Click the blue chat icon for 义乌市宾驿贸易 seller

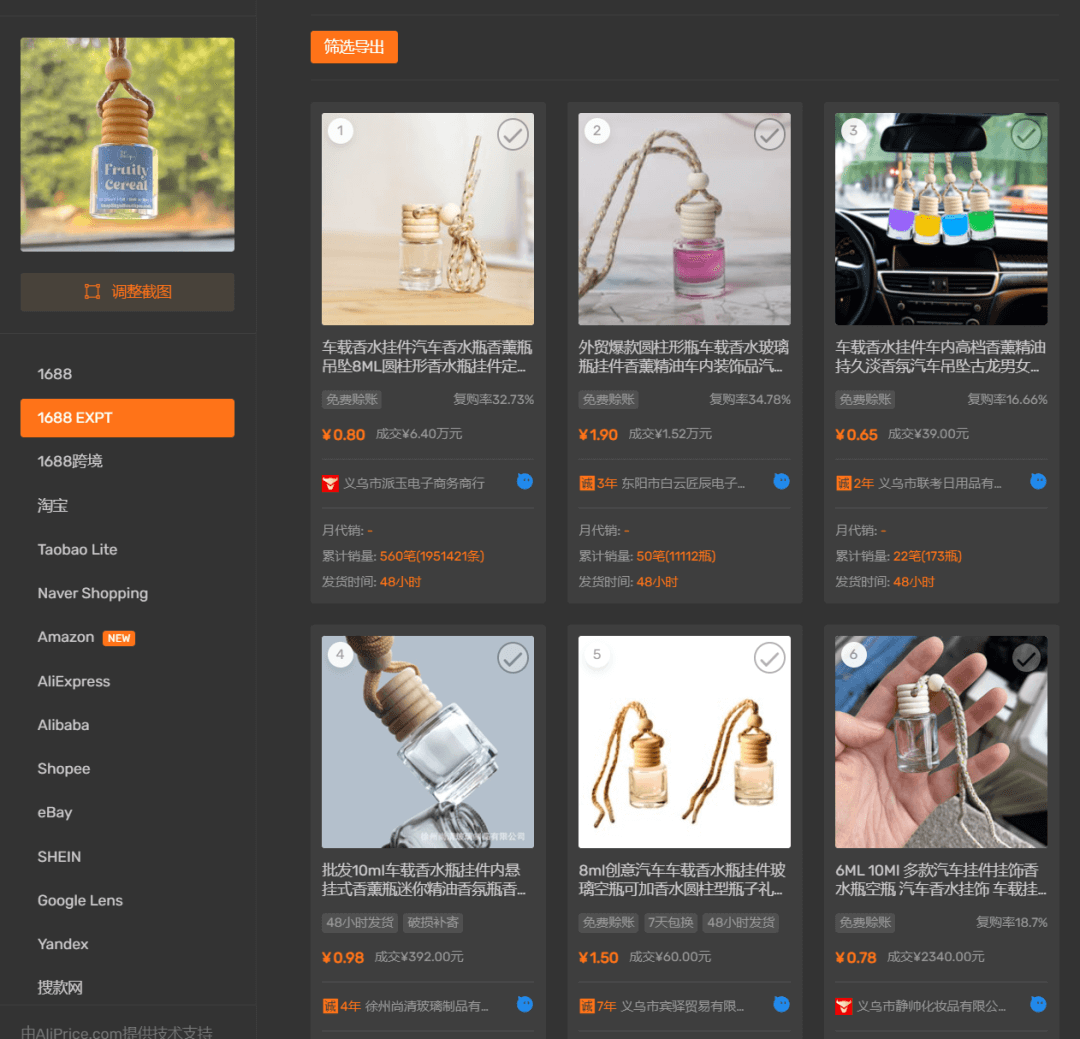[x=782, y=1005]
